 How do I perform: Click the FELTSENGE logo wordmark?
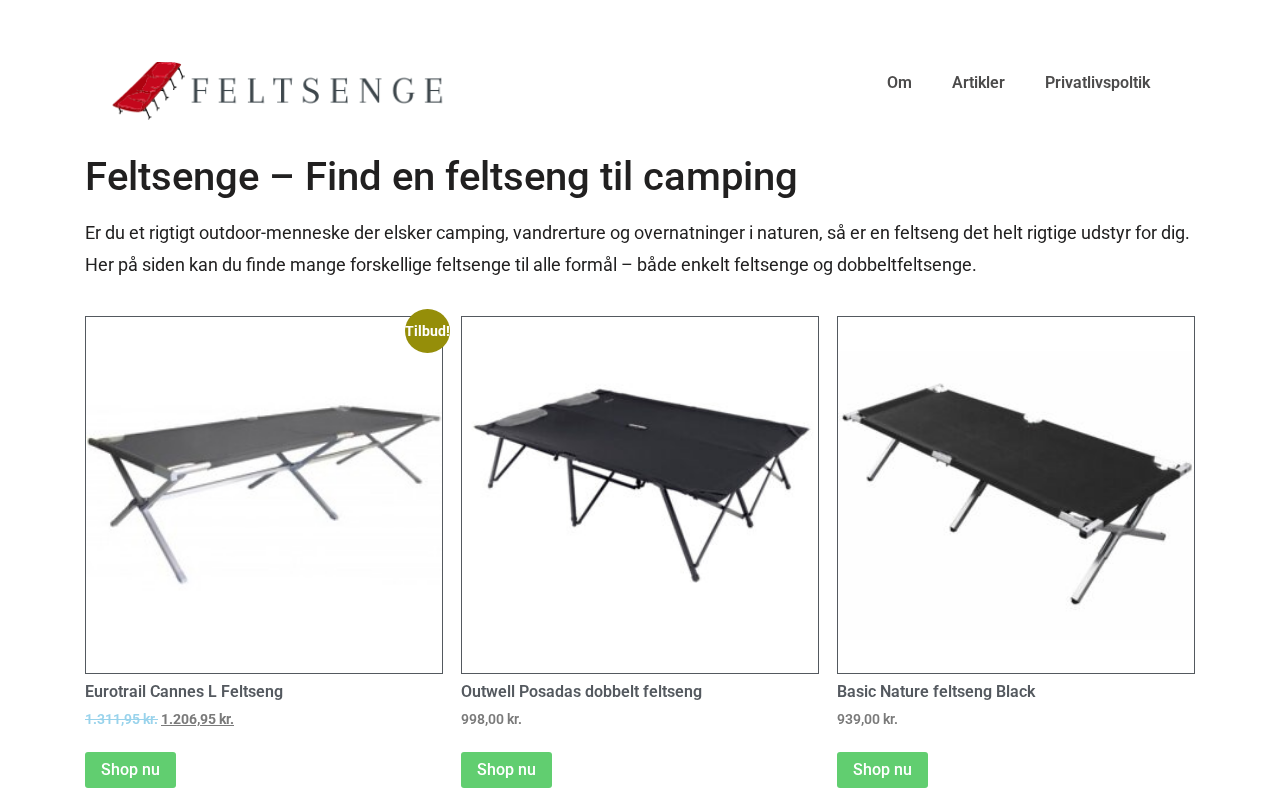coord(317,90)
